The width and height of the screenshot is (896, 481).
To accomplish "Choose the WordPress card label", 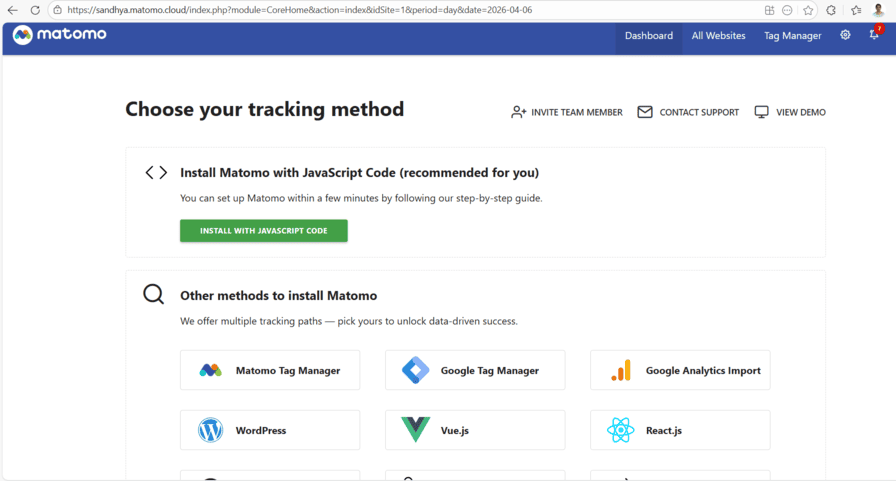I will [261, 431].
